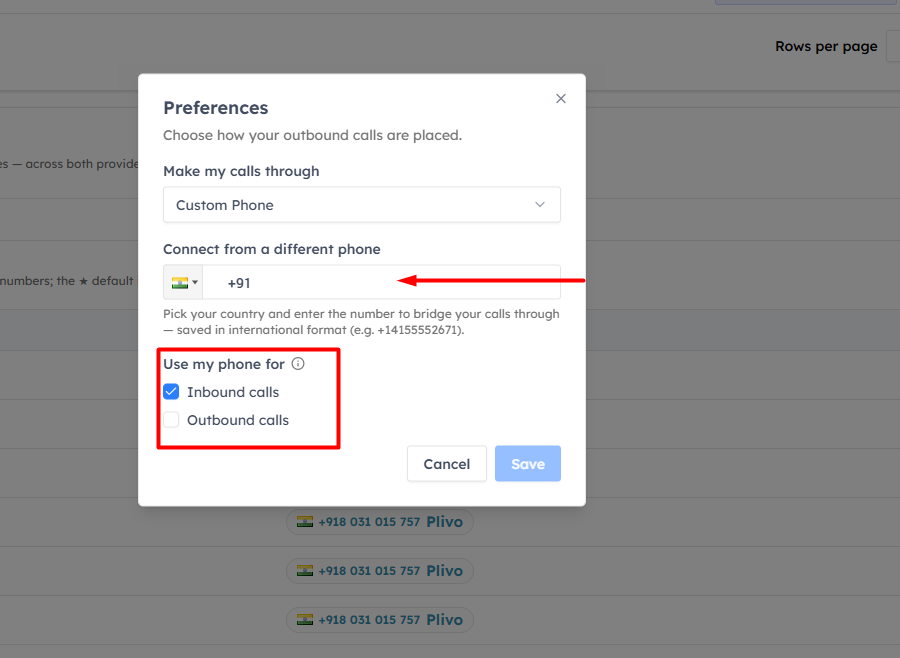
Task: Expand the Custom Phone dropdown chevron
Action: click(x=540, y=204)
